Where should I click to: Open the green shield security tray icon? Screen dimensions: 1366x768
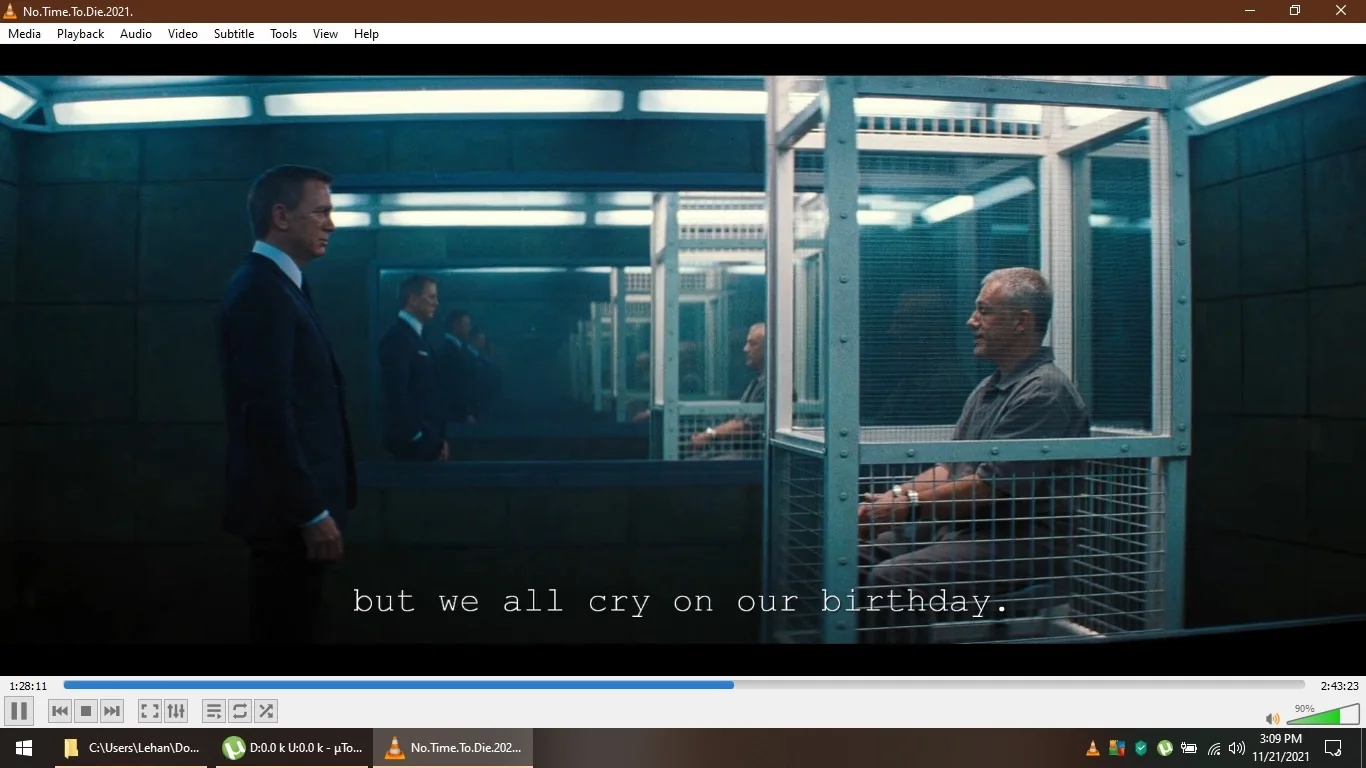click(1141, 748)
